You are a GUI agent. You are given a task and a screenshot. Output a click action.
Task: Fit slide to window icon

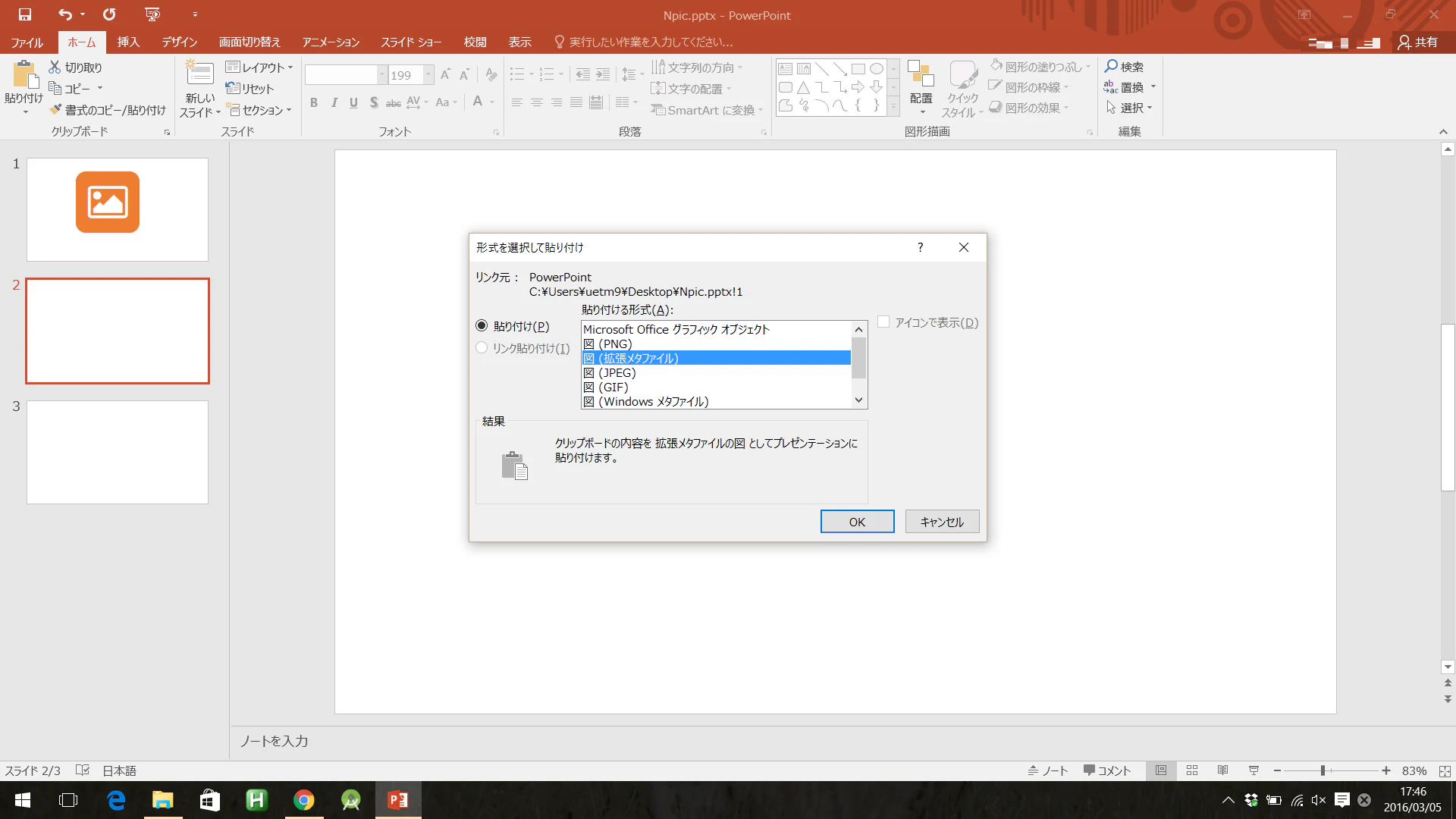click(x=1445, y=770)
